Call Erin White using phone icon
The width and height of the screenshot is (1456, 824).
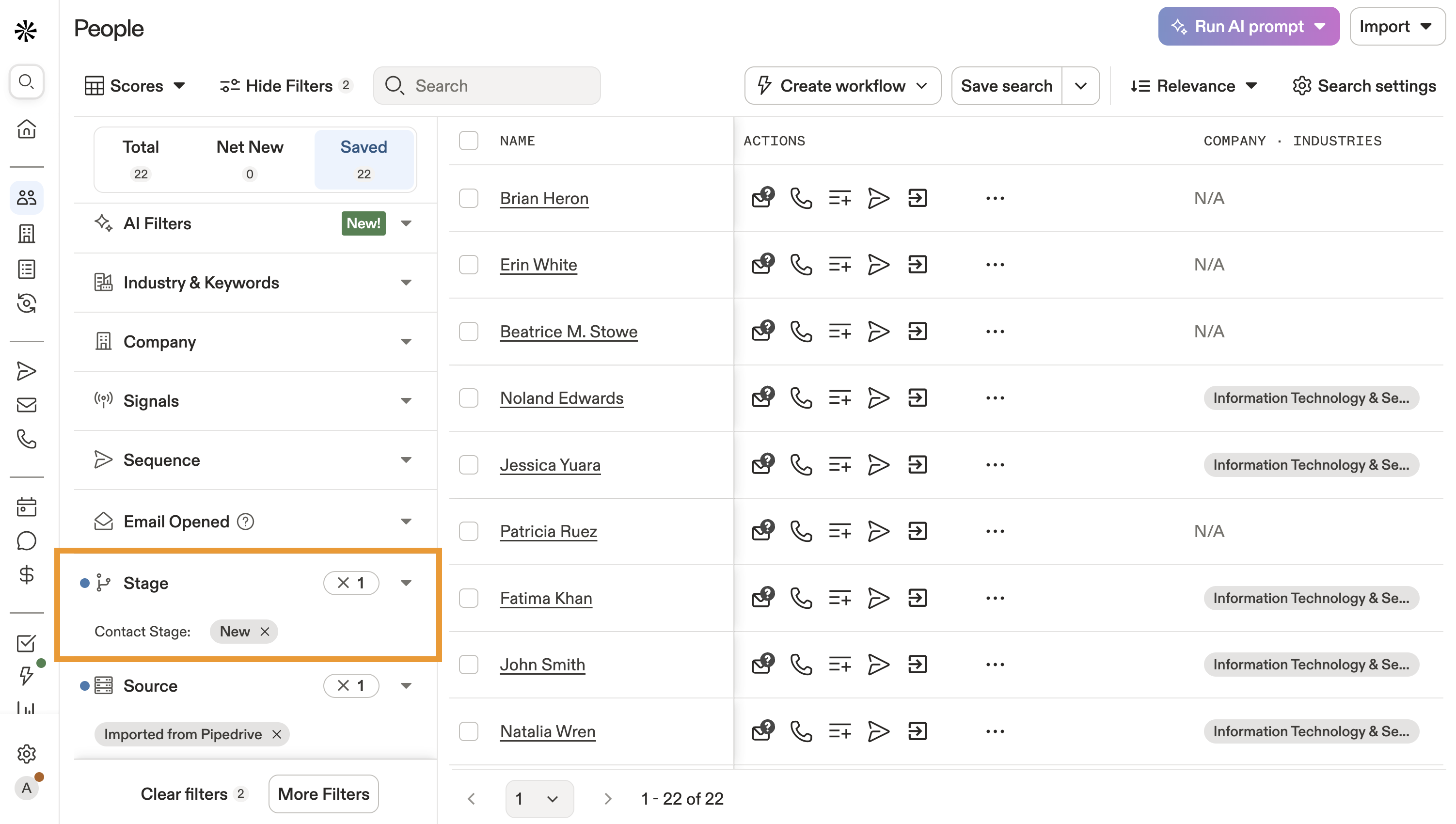point(801,265)
